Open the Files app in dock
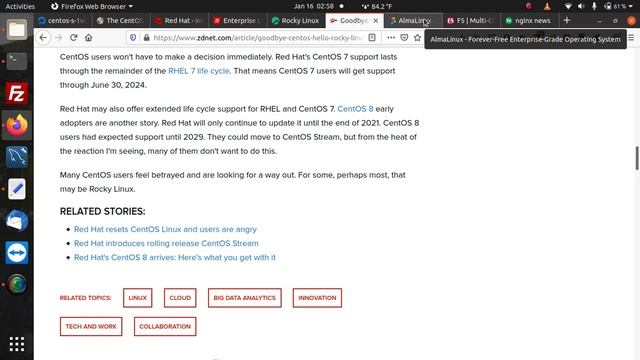Viewport: 640px width, 360px height. (x=17, y=29)
